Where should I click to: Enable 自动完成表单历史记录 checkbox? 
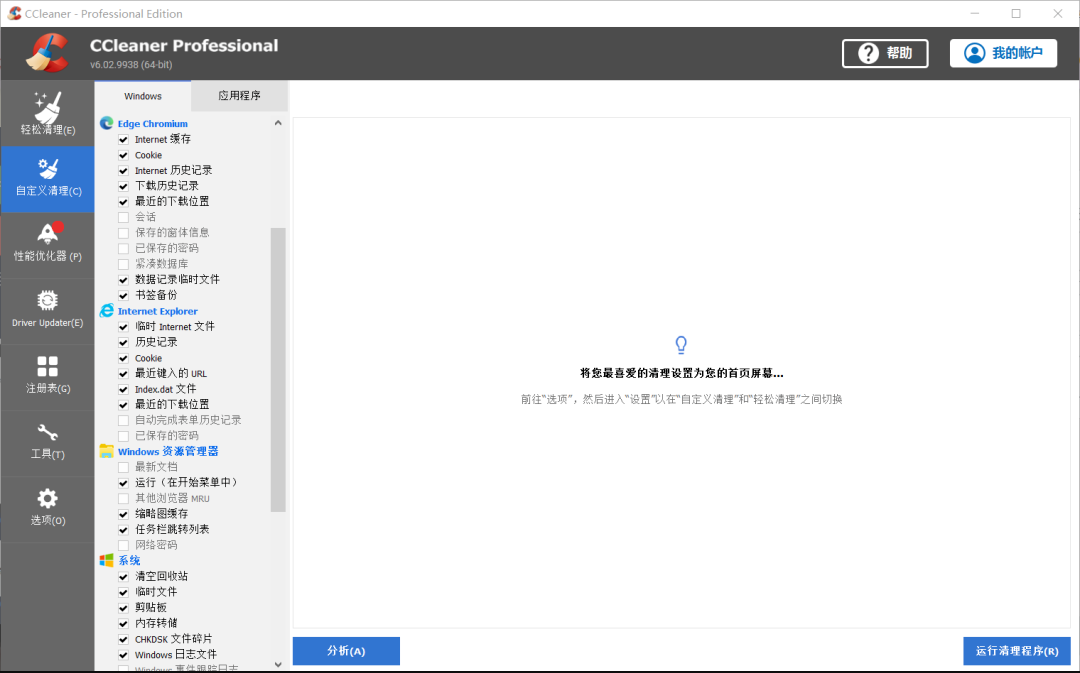(x=123, y=420)
